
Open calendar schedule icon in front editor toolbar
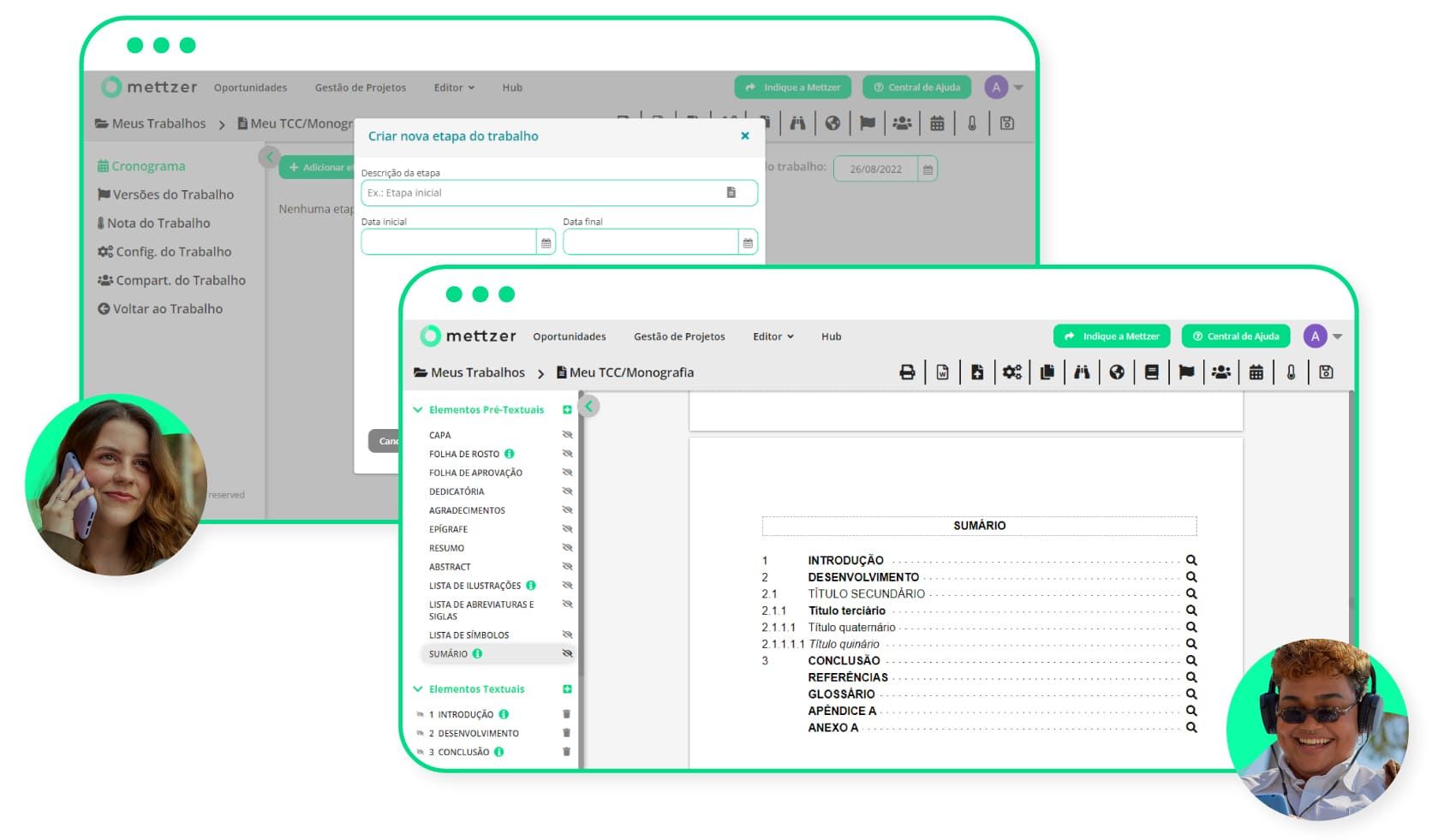[1256, 372]
